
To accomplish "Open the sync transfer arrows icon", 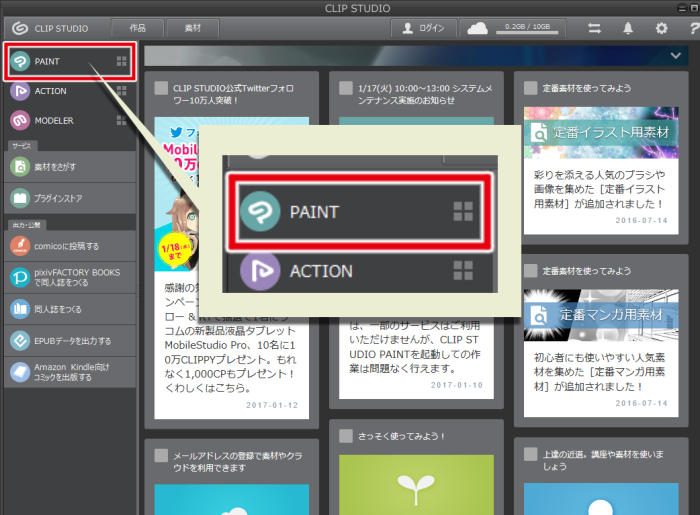I will (594, 28).
